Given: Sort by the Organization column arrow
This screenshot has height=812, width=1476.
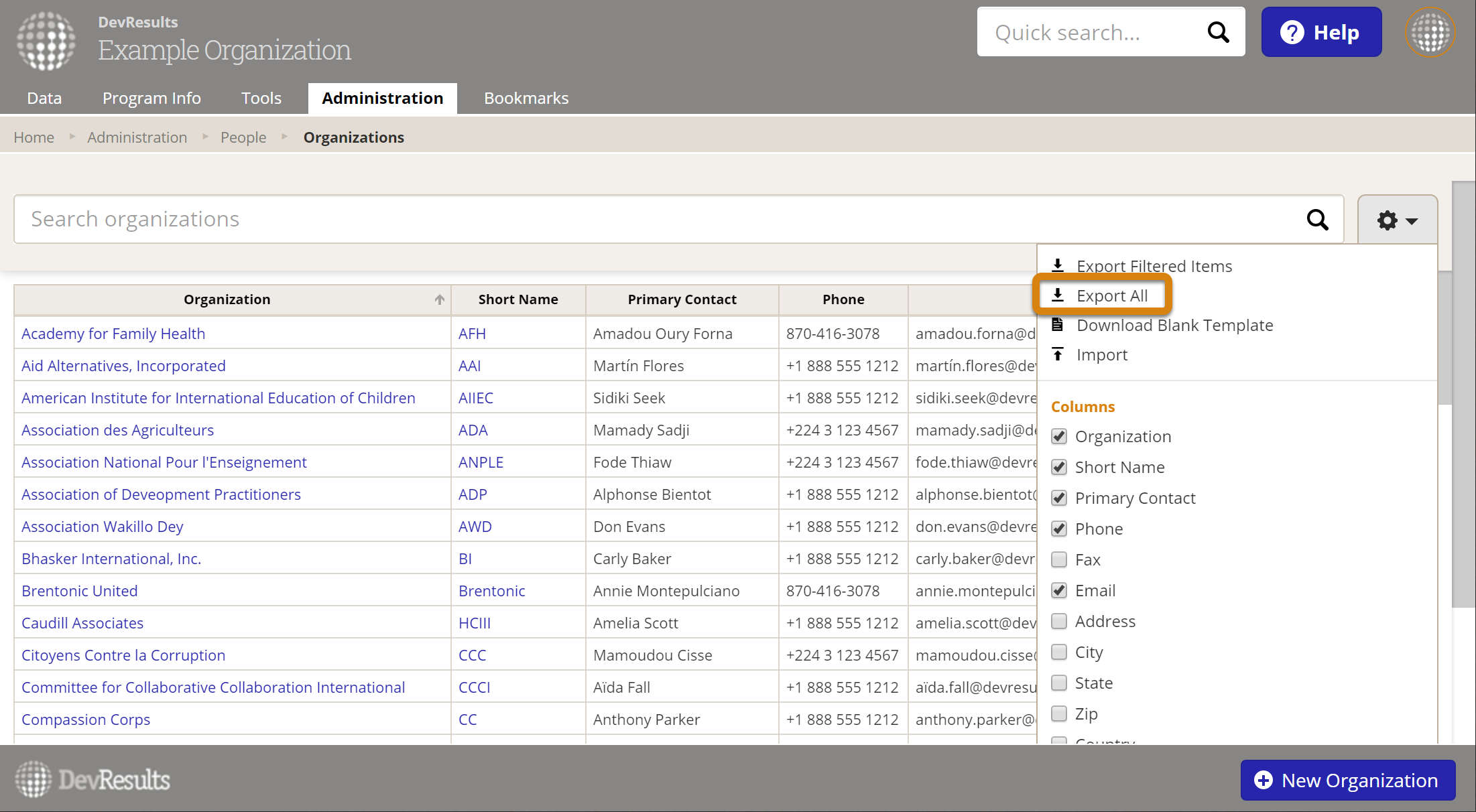Looking at the screenshot, I should [x=440, y=299].
